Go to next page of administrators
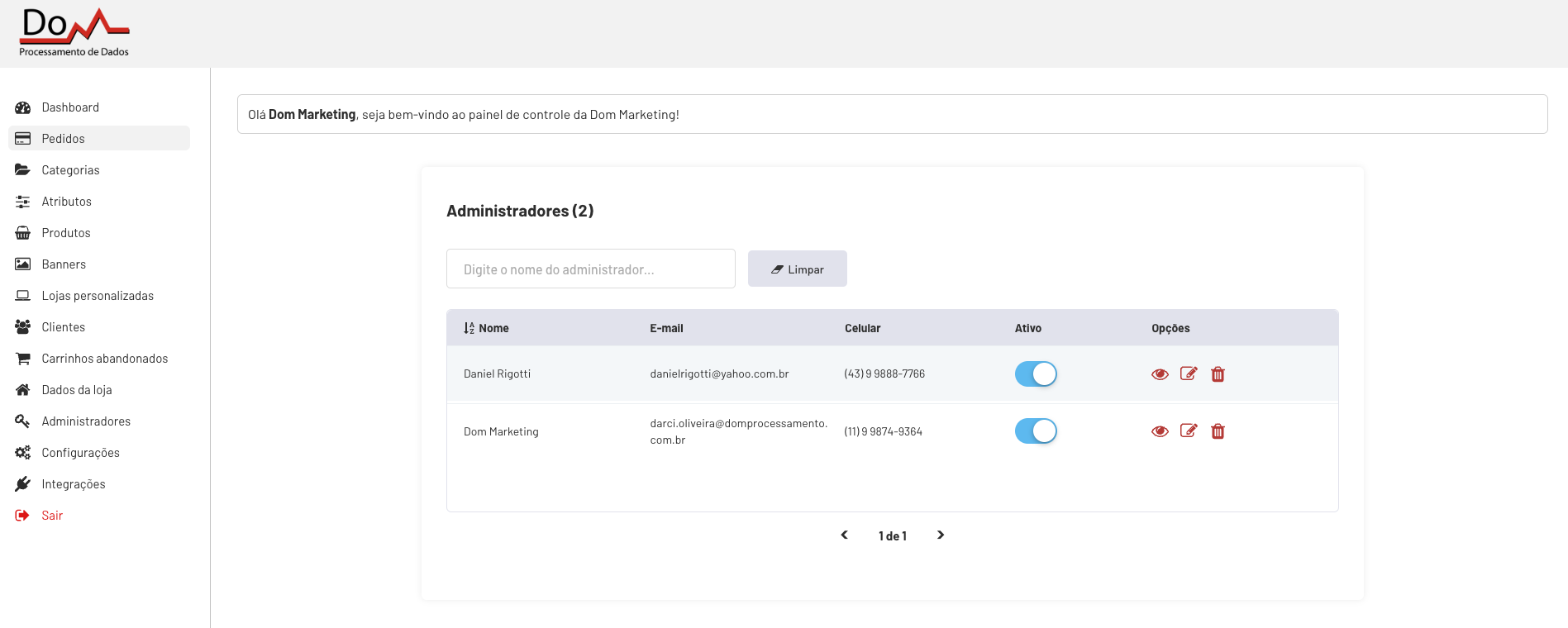The height and width of the screenshot is (628, 1568). click(x=941, y=535)
